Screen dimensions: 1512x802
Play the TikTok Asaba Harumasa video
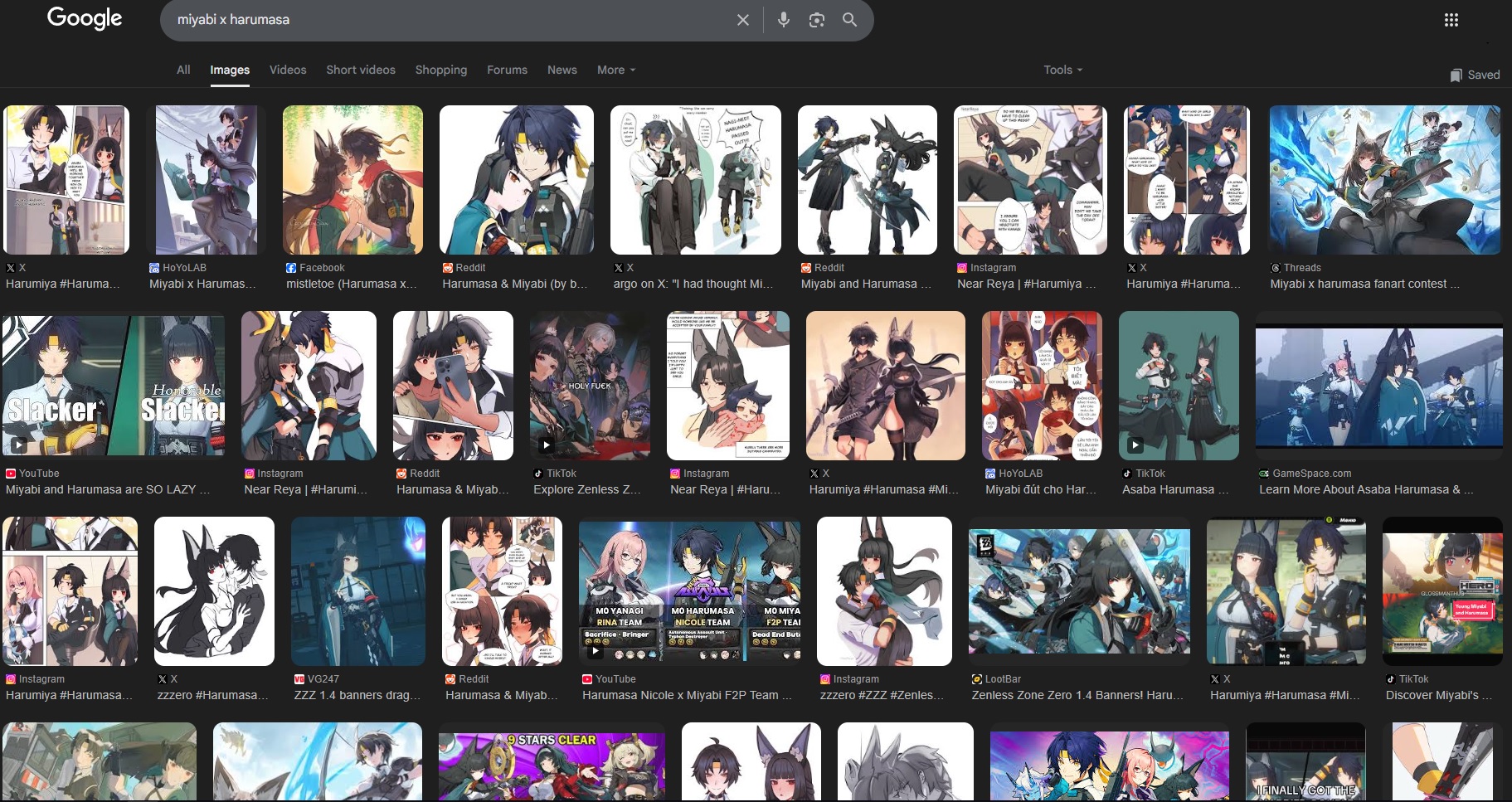1179,386
